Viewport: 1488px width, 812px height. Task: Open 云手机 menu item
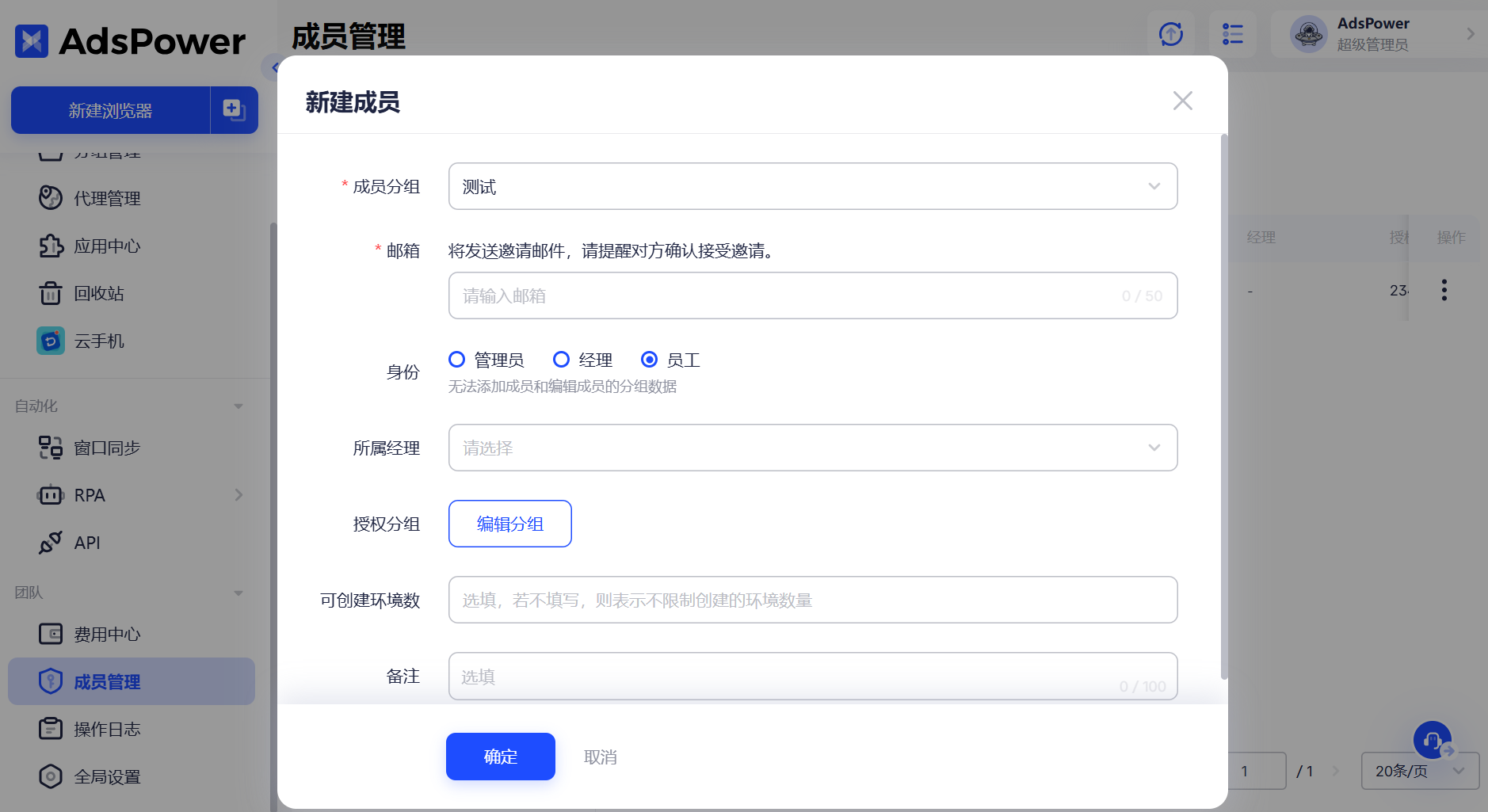tap(99, 341)
